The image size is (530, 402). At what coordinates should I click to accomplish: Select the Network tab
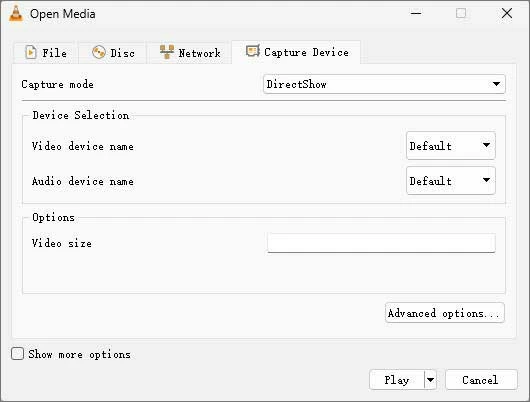click(190, 53)
